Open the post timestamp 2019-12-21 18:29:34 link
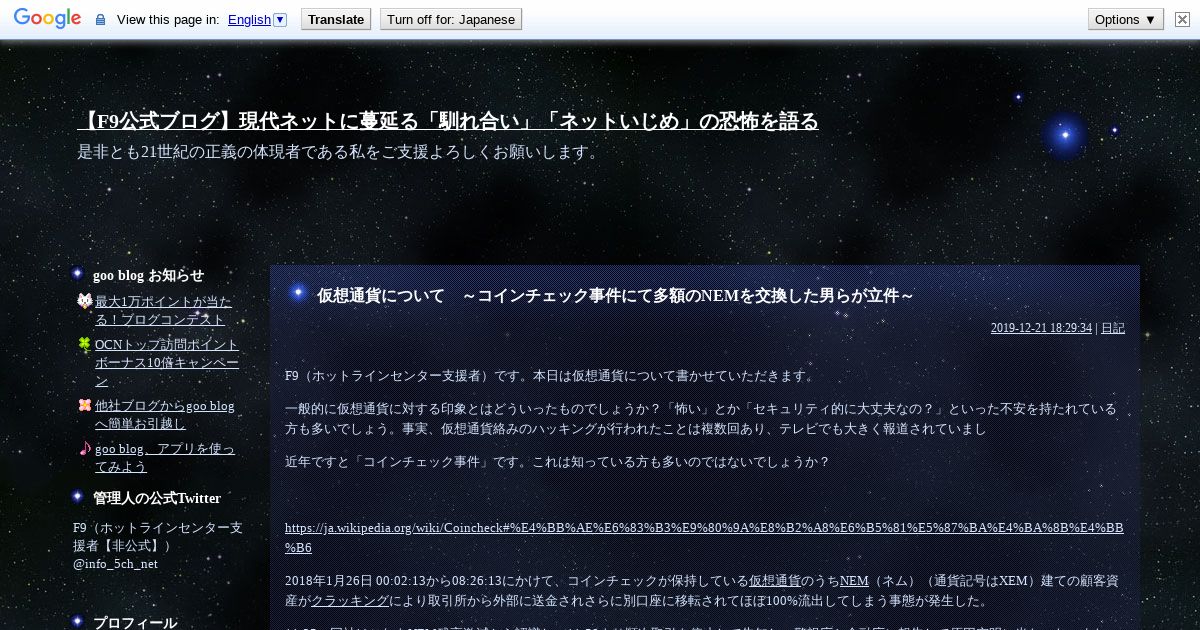This screenshot has width=1200, height=630. (x=1041, y=328)
